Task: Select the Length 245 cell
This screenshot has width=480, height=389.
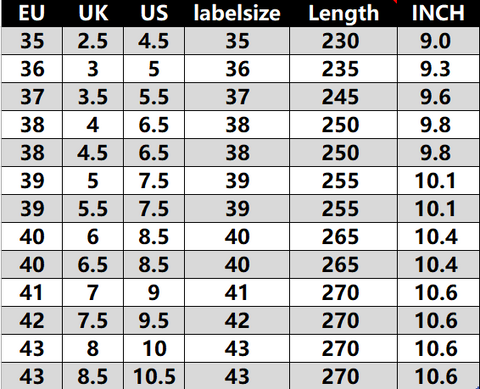Action: 344,97
